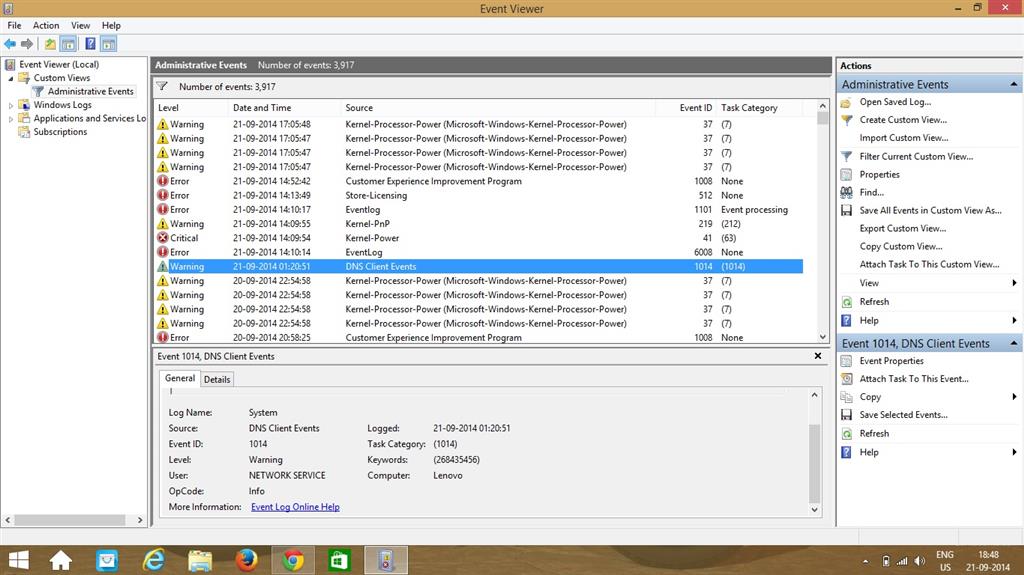1024x575 pixels.
Task: Expand Applications and Services Logs node
Action: 10,119
